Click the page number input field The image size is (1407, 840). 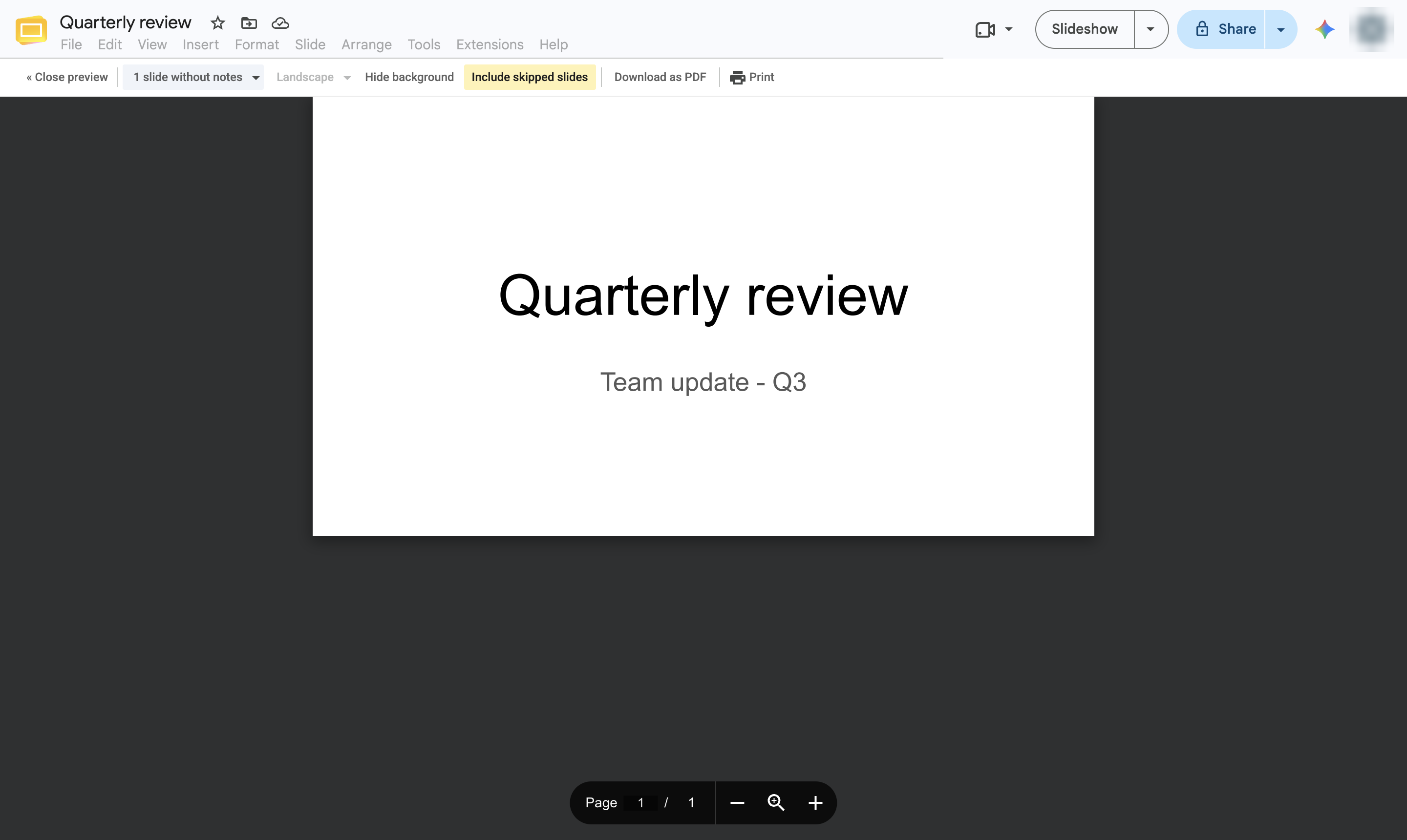point(640,803)
